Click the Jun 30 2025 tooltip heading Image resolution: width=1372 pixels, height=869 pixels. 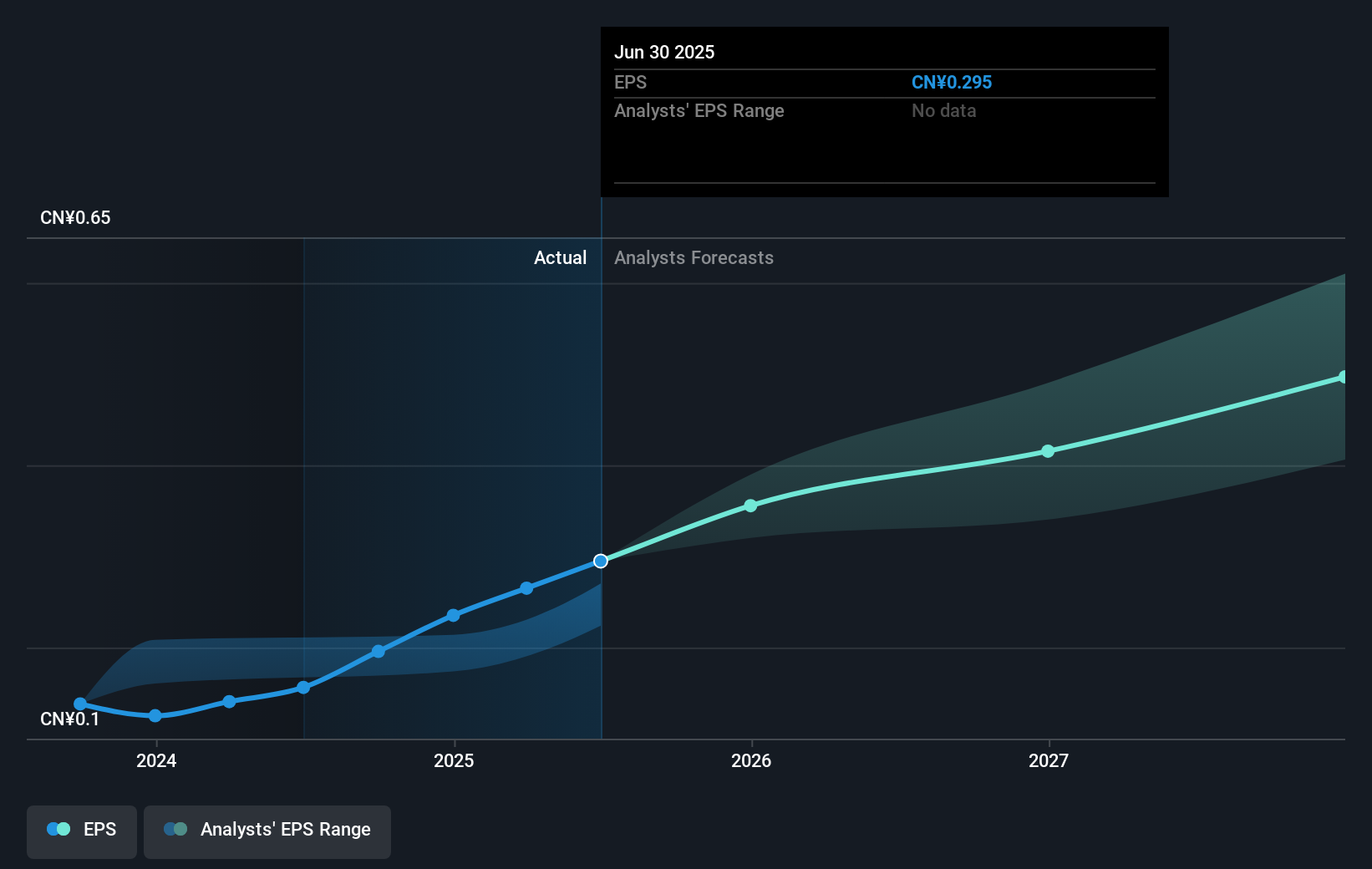click(x=664, y=53)
